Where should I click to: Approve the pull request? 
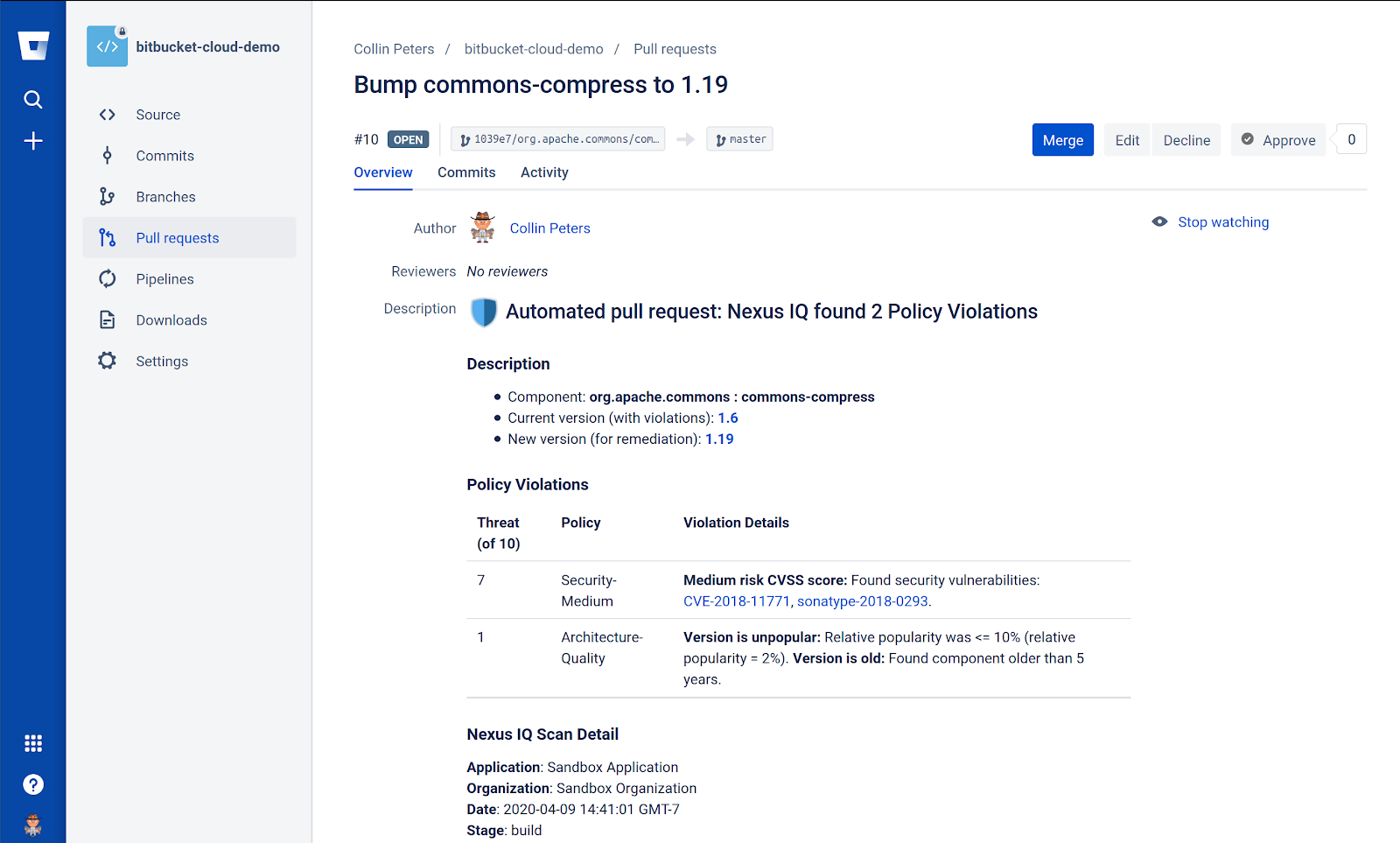[1277, 139]
